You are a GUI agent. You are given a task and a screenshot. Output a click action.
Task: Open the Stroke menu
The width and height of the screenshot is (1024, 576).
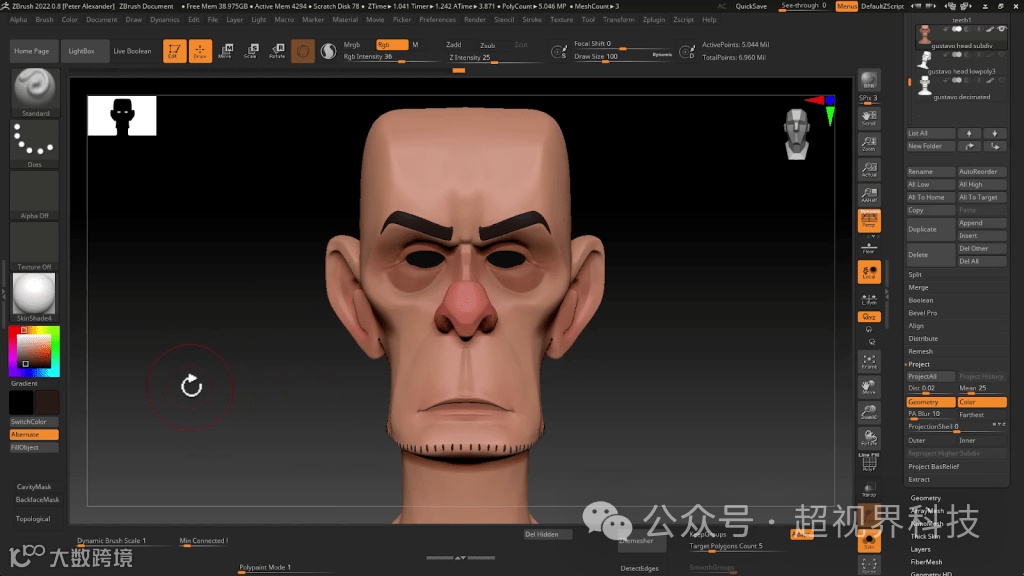(x=532, y=20)
